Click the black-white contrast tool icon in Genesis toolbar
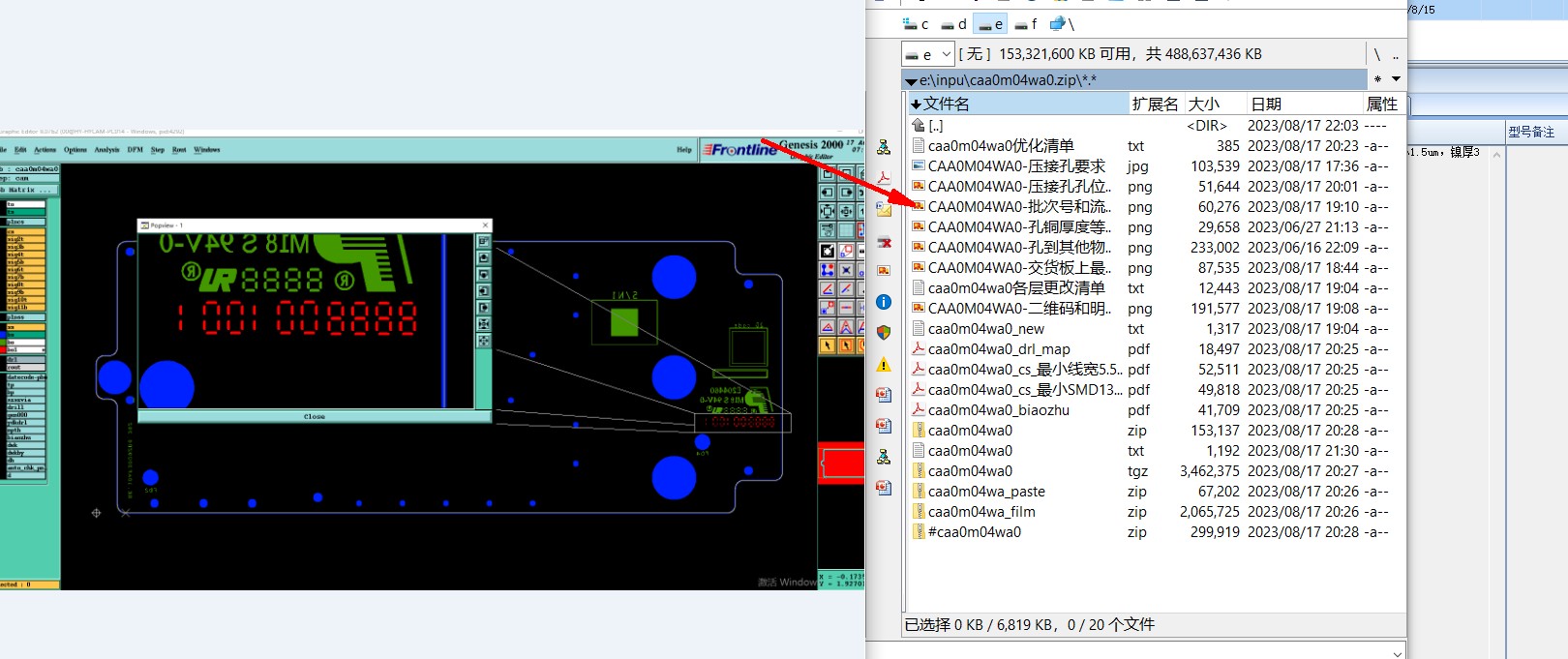The width and height of the screenshot is (1568, 659). [x=828, y=251]
